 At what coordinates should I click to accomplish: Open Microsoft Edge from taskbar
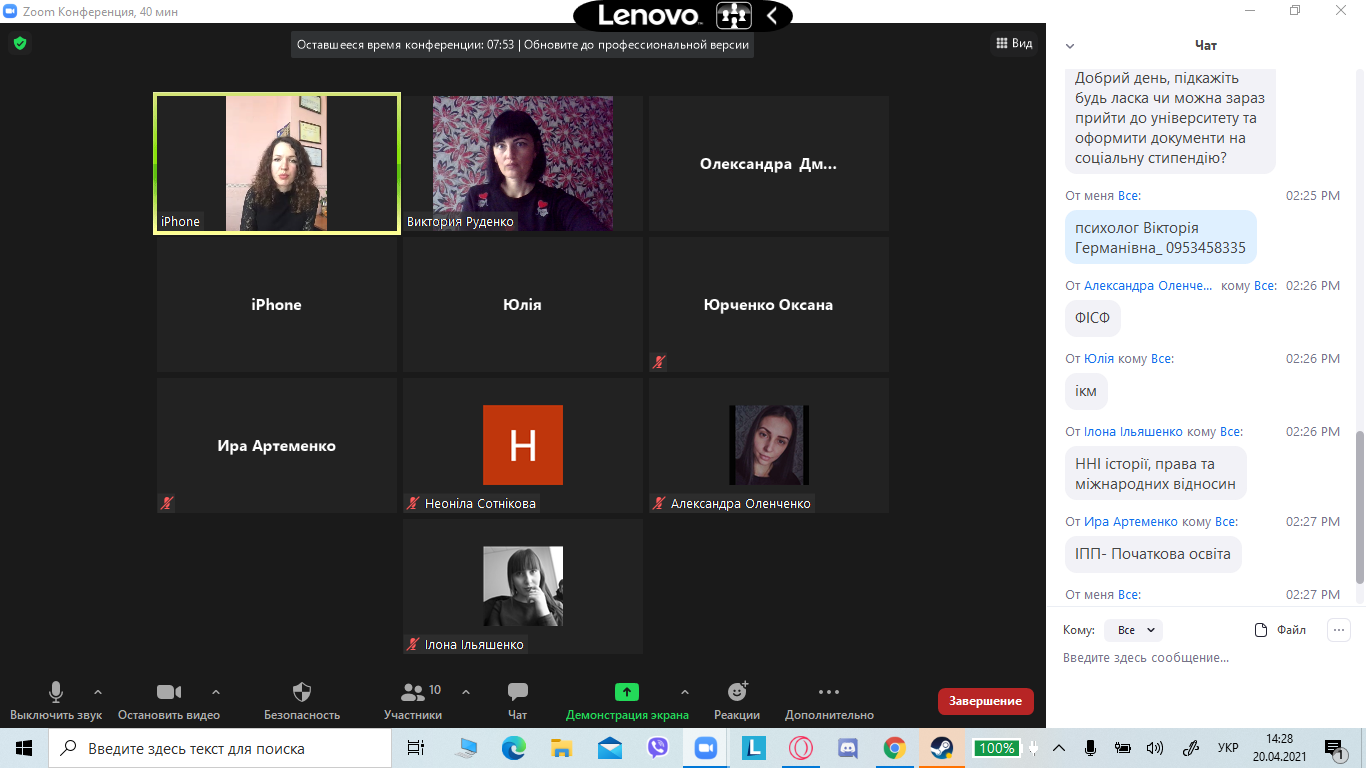(x=514, y=748)
